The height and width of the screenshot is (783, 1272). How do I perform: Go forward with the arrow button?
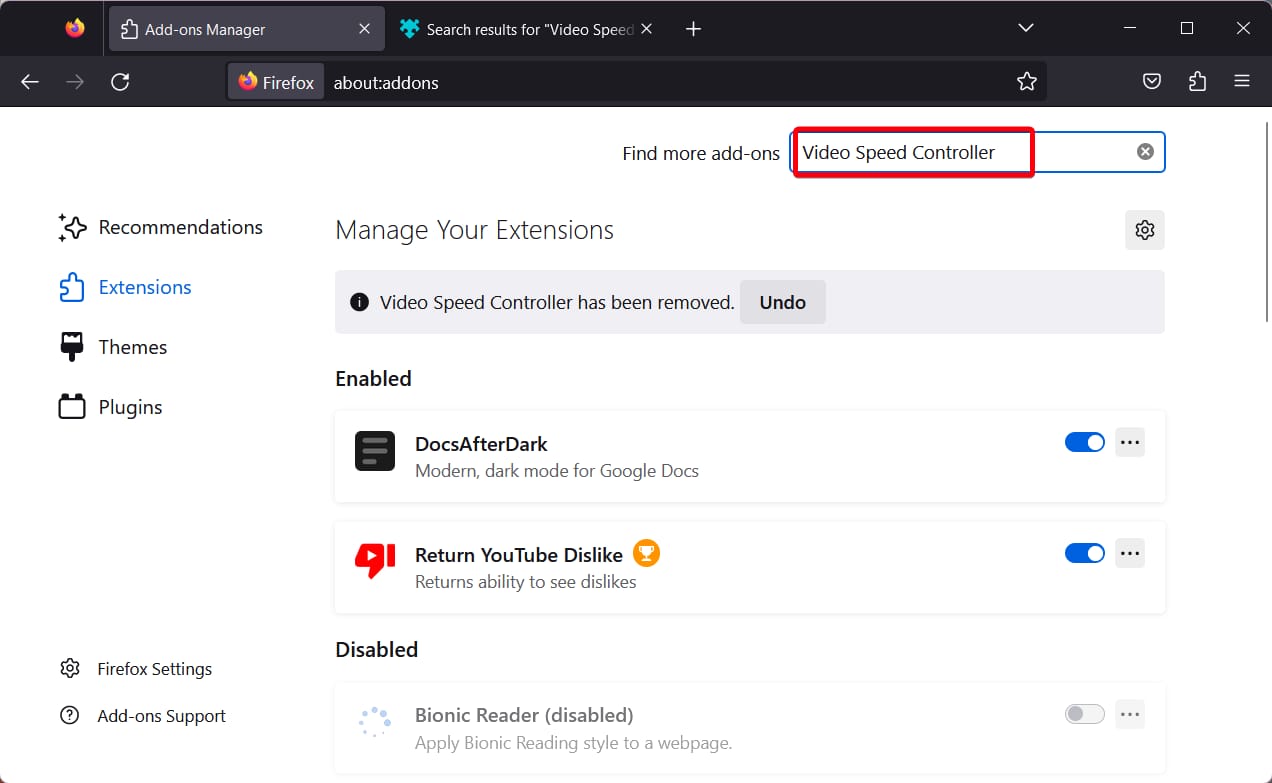click(75, 82)
